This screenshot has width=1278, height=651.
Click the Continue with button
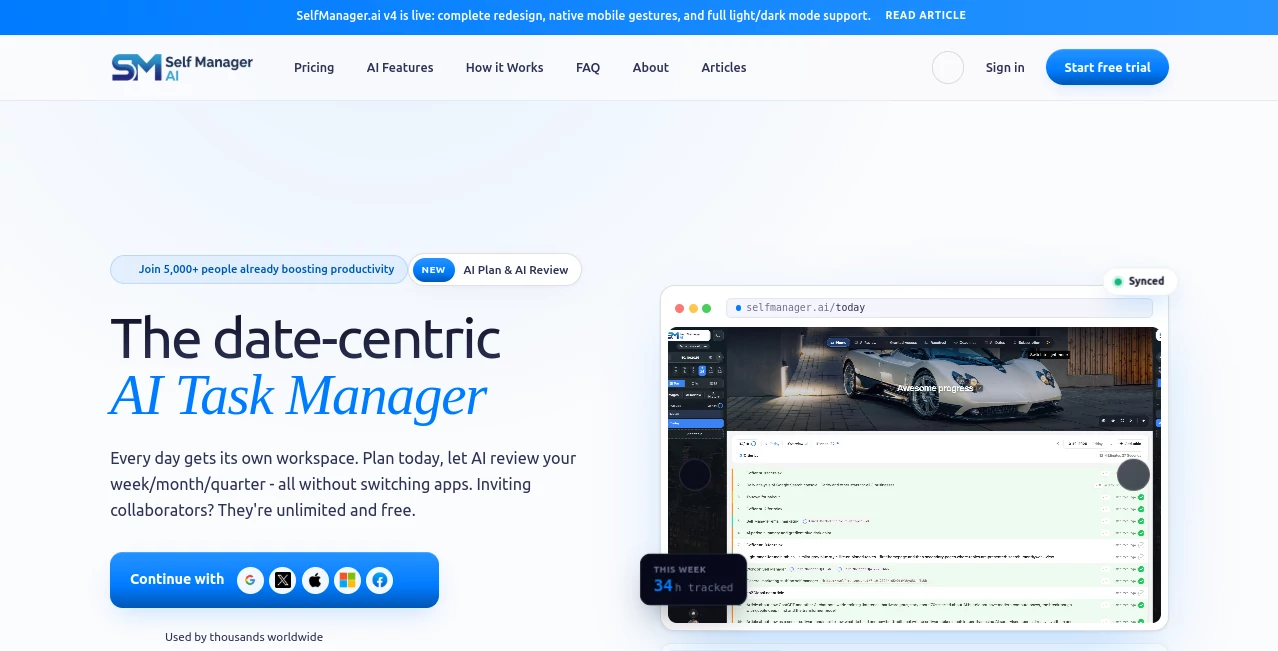click(274, 580)
